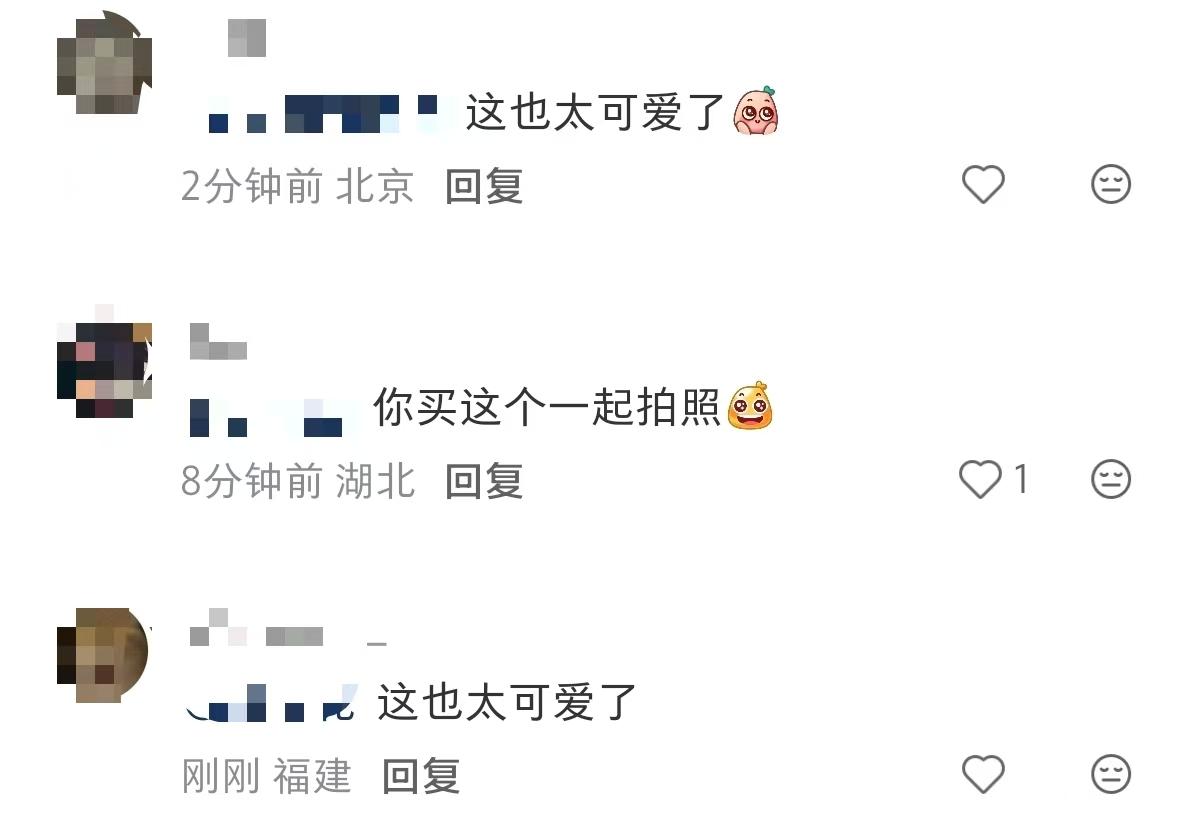
Task: Tap the username above the Fujian comment
Action: click(x=287, y=631)
